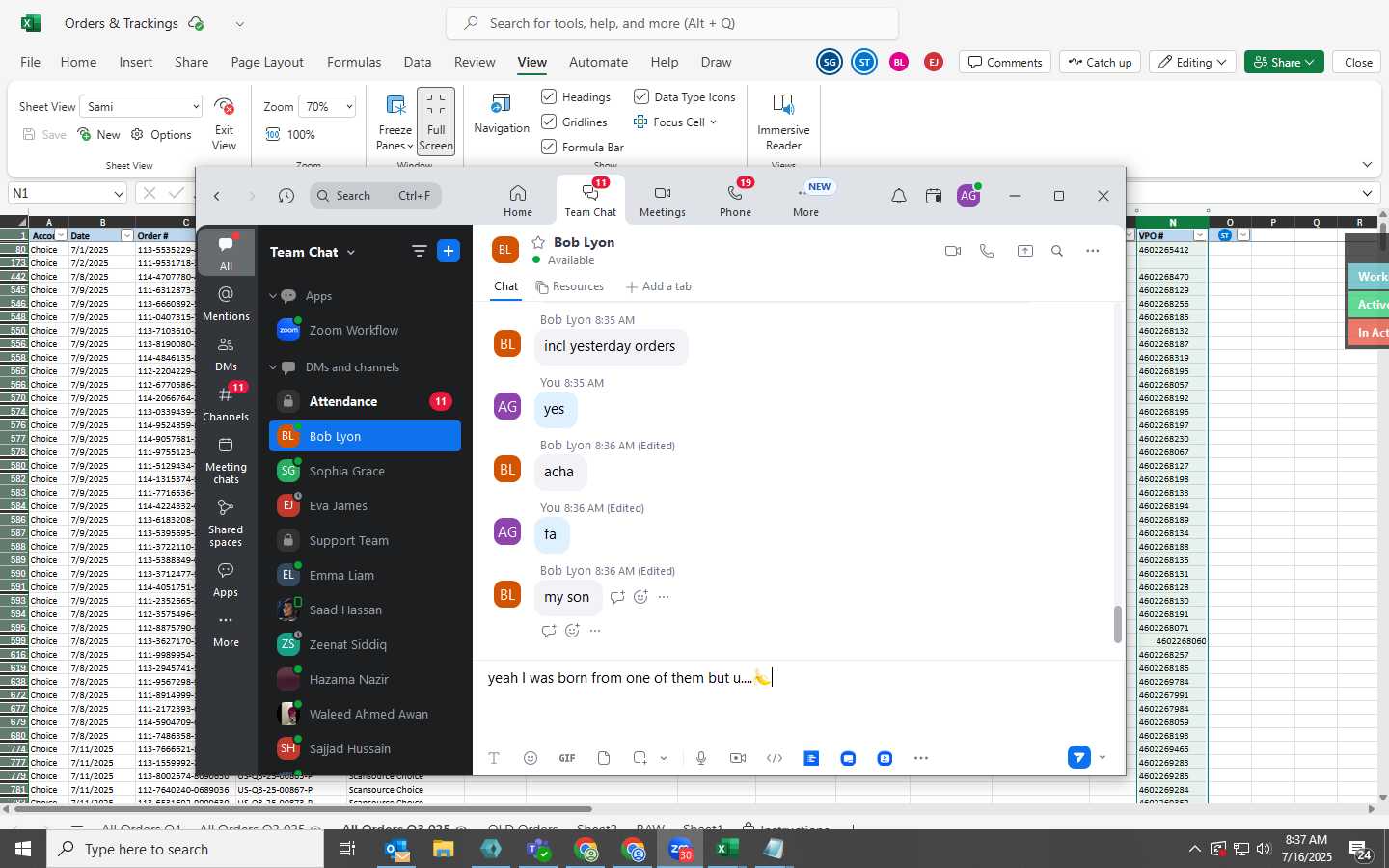
Task: Open Navigation pane in the Excel ribbon
Action: (502, 114)
